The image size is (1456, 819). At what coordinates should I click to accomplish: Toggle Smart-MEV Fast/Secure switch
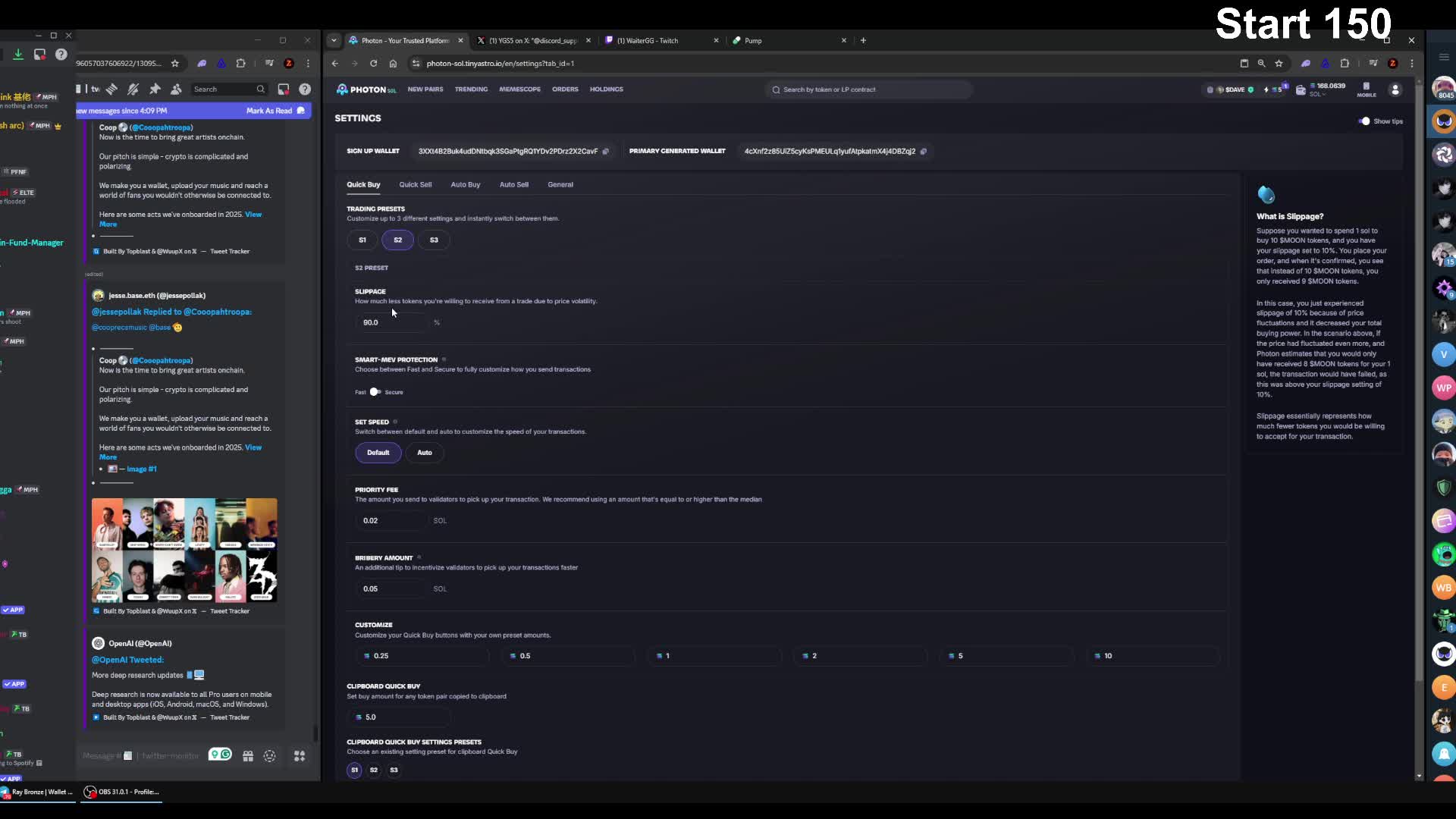[375, 392]
